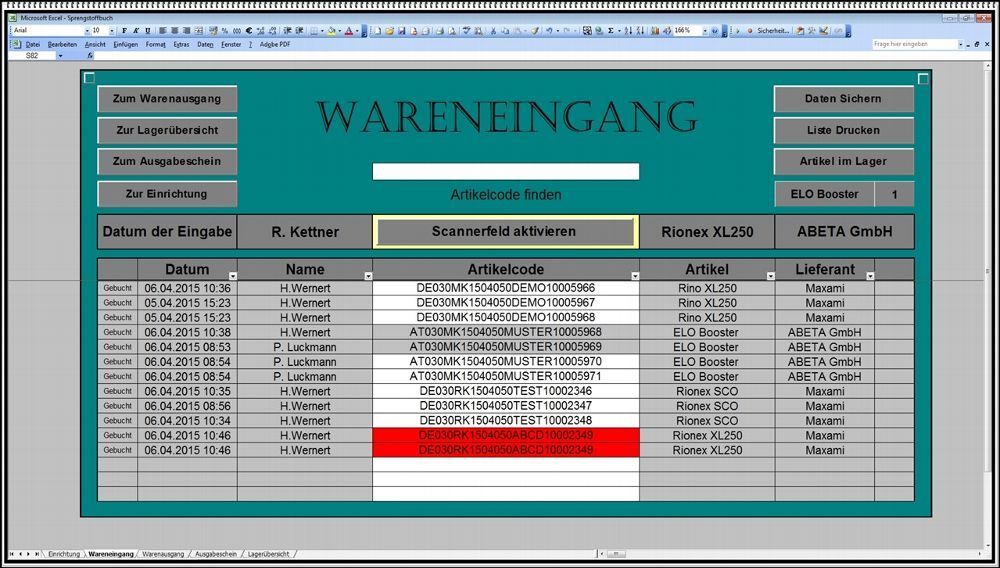Open the Einfügen menu

(125, 44)
